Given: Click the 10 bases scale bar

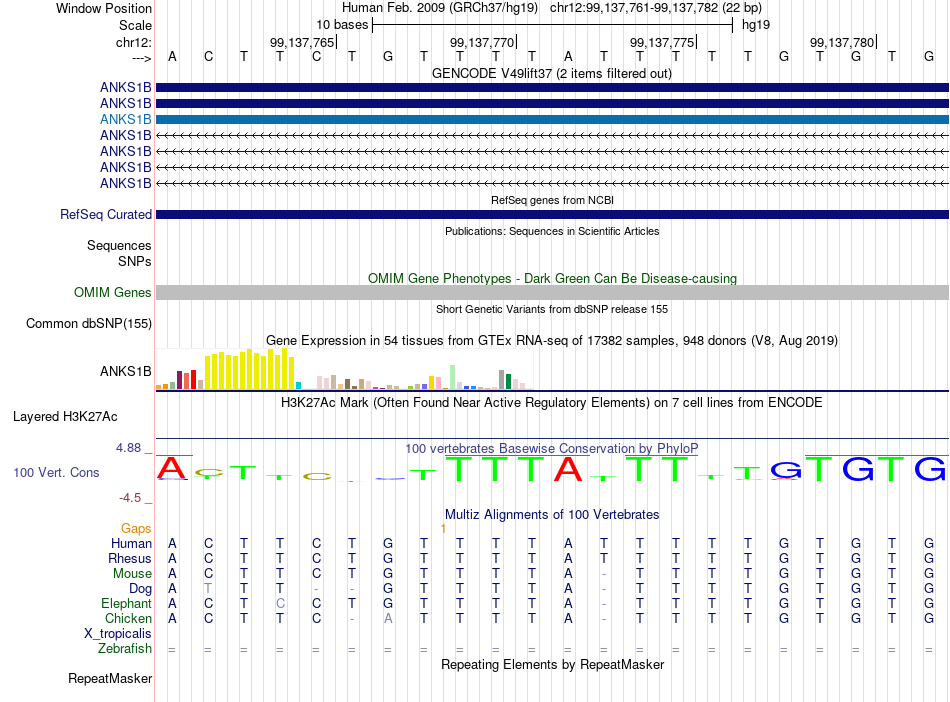Looking at the screenshot, I should (x=553, y=25).
